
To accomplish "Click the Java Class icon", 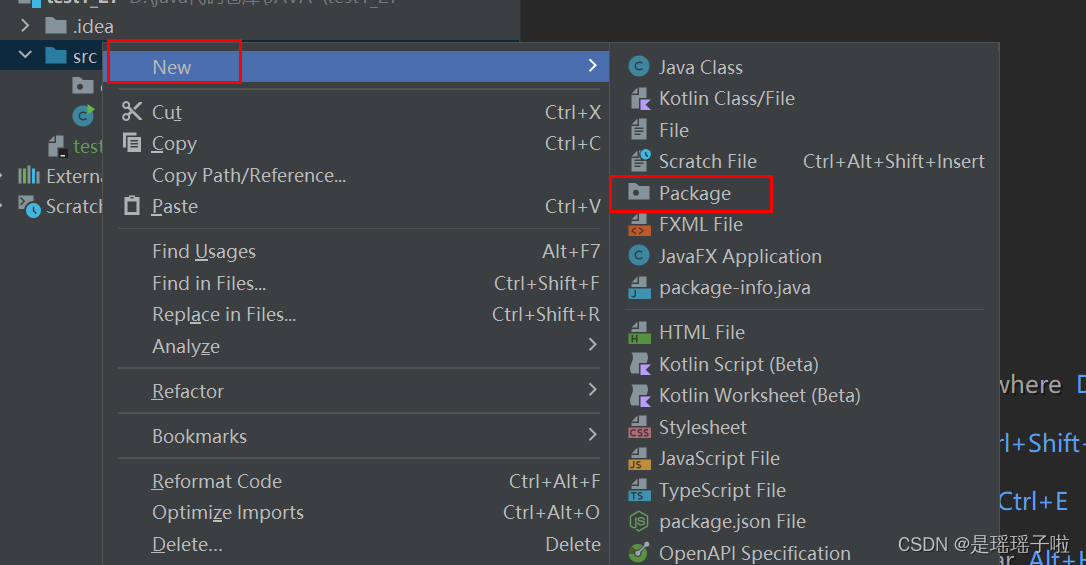I will (639, 67).
